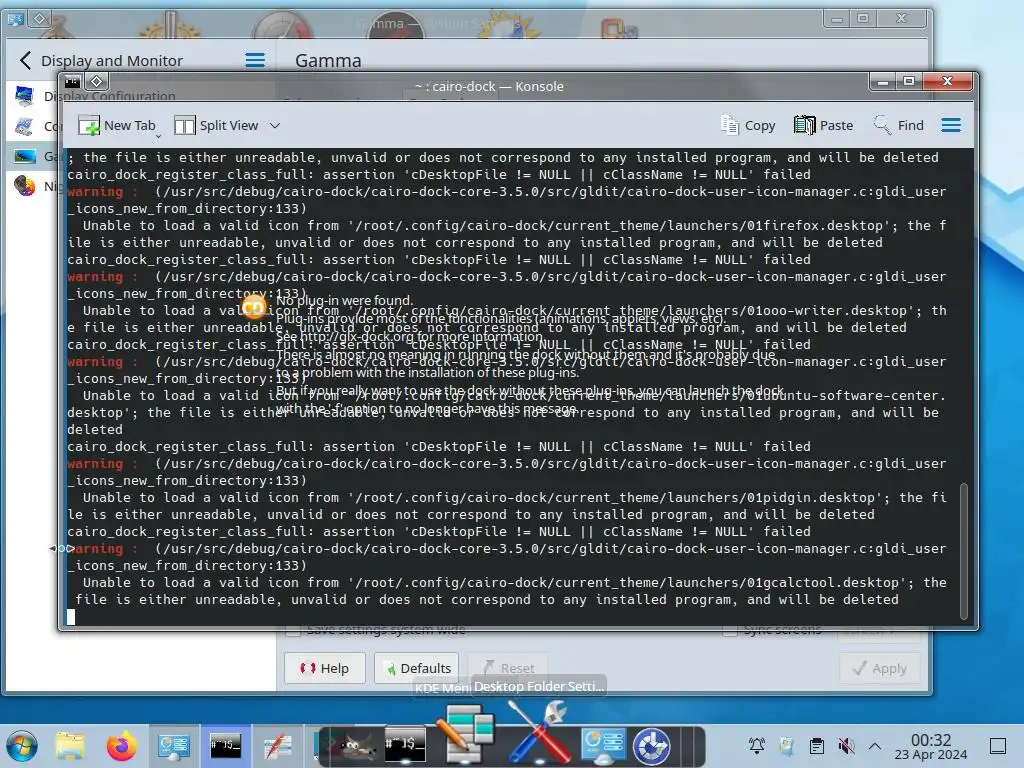The width and height of the screenshot is (1024, 768).
Task: Click the Split View toolbar icon
Action: 185,125
